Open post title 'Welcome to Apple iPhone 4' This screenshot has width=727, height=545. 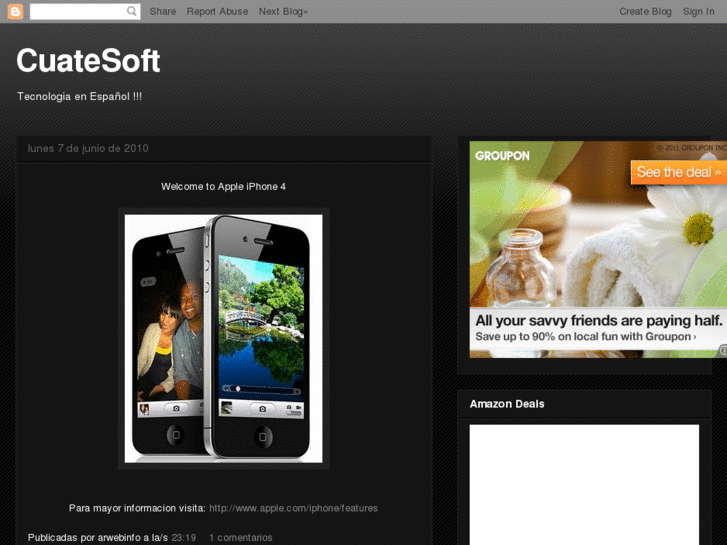[223, 186]
